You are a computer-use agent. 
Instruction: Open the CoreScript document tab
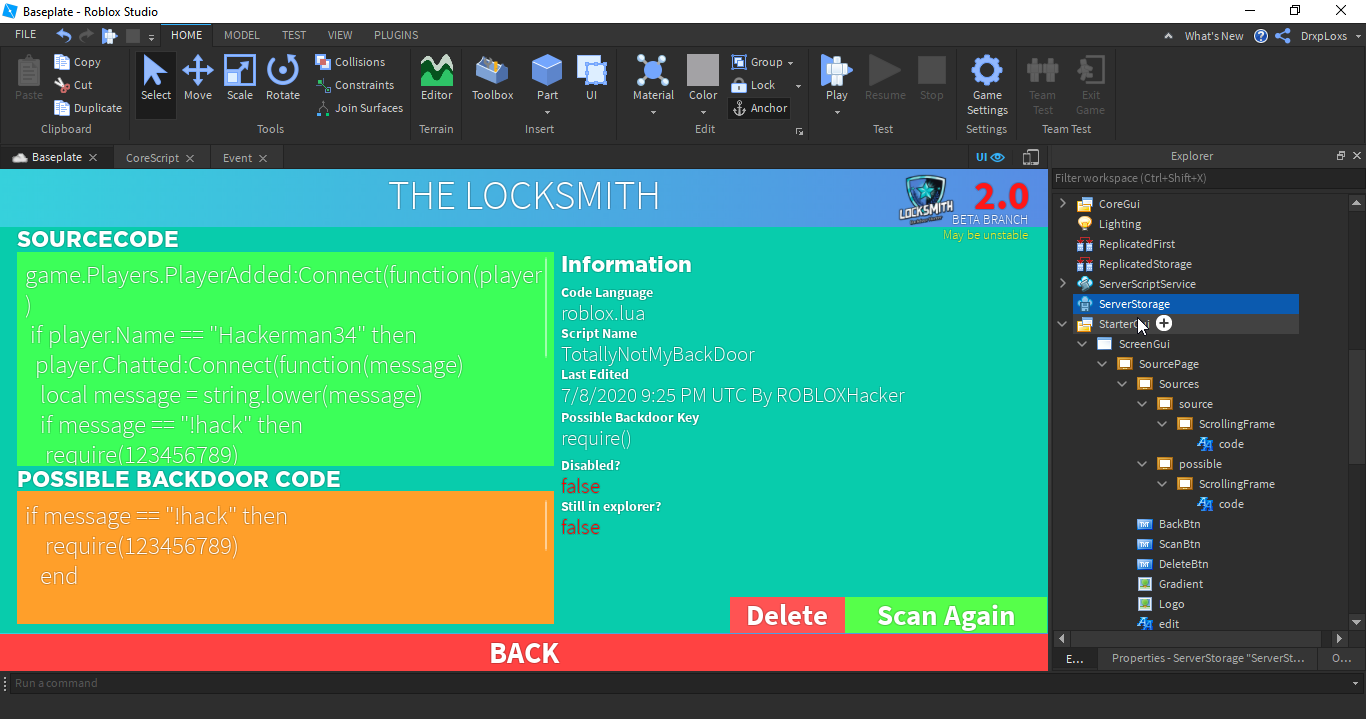(152, 158)
